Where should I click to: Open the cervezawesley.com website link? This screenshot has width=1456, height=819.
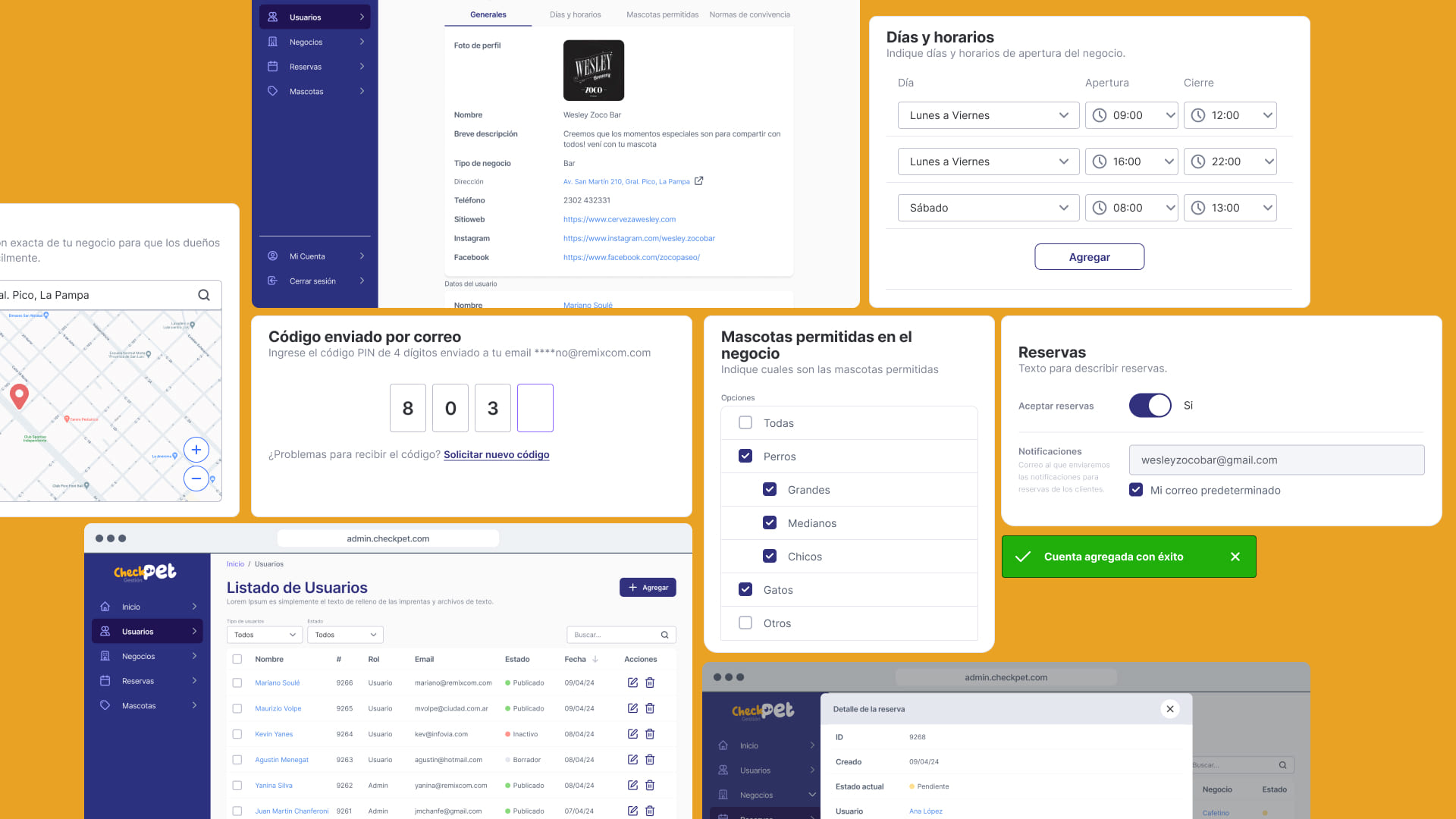pyautogui.click(x=620, y=219)
